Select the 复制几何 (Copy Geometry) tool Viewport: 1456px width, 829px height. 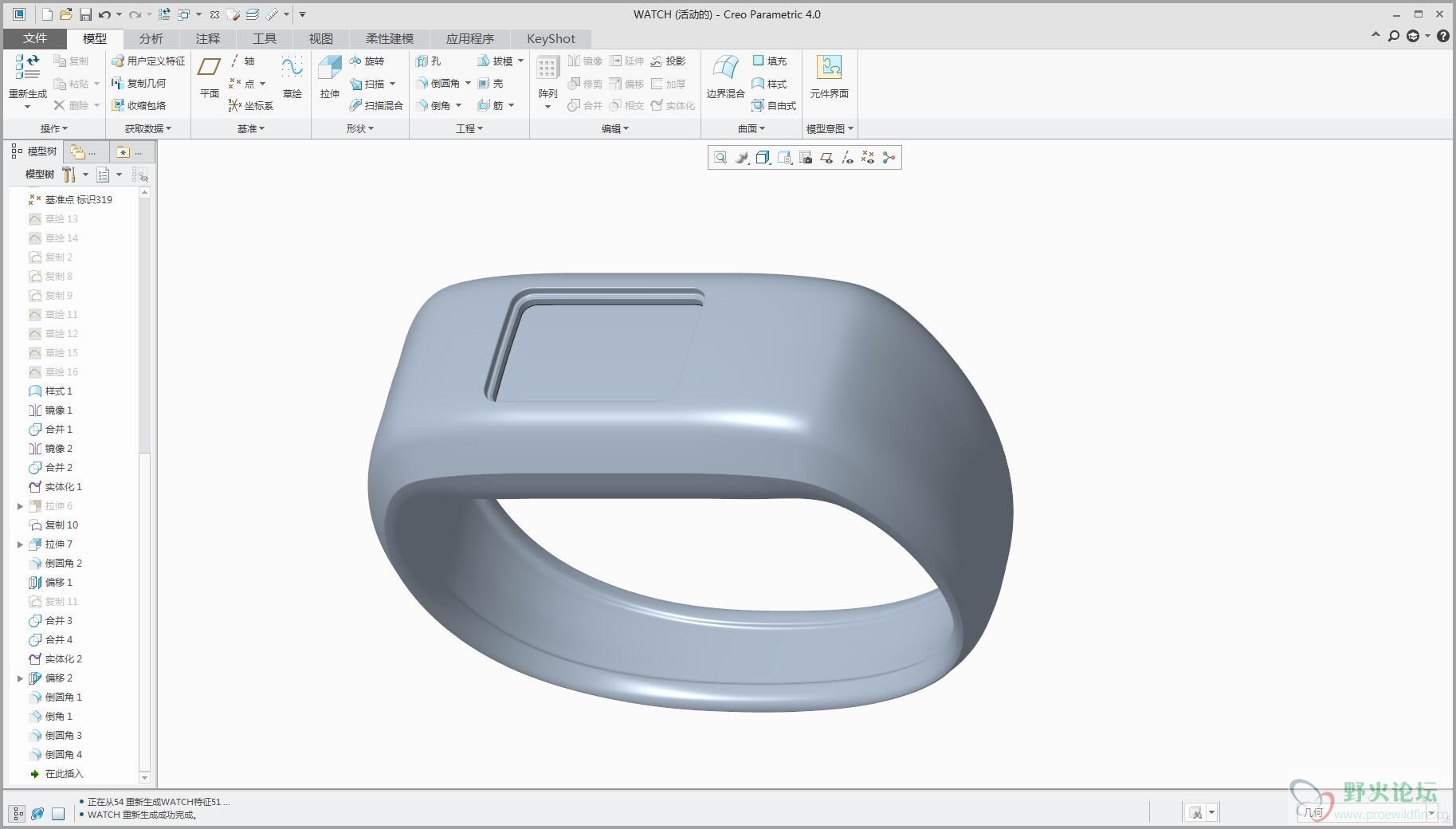coord(139,83)
